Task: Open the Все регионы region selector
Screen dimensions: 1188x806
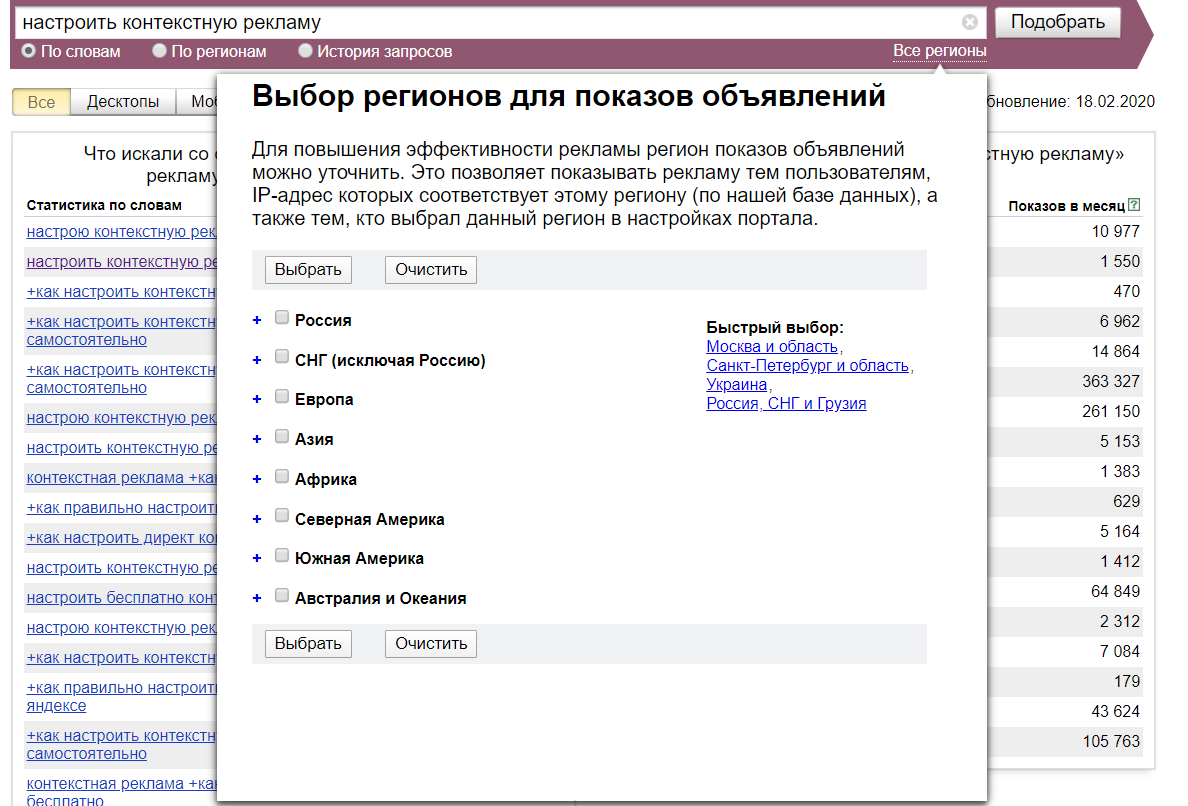Action: click(x=939, y=51)
